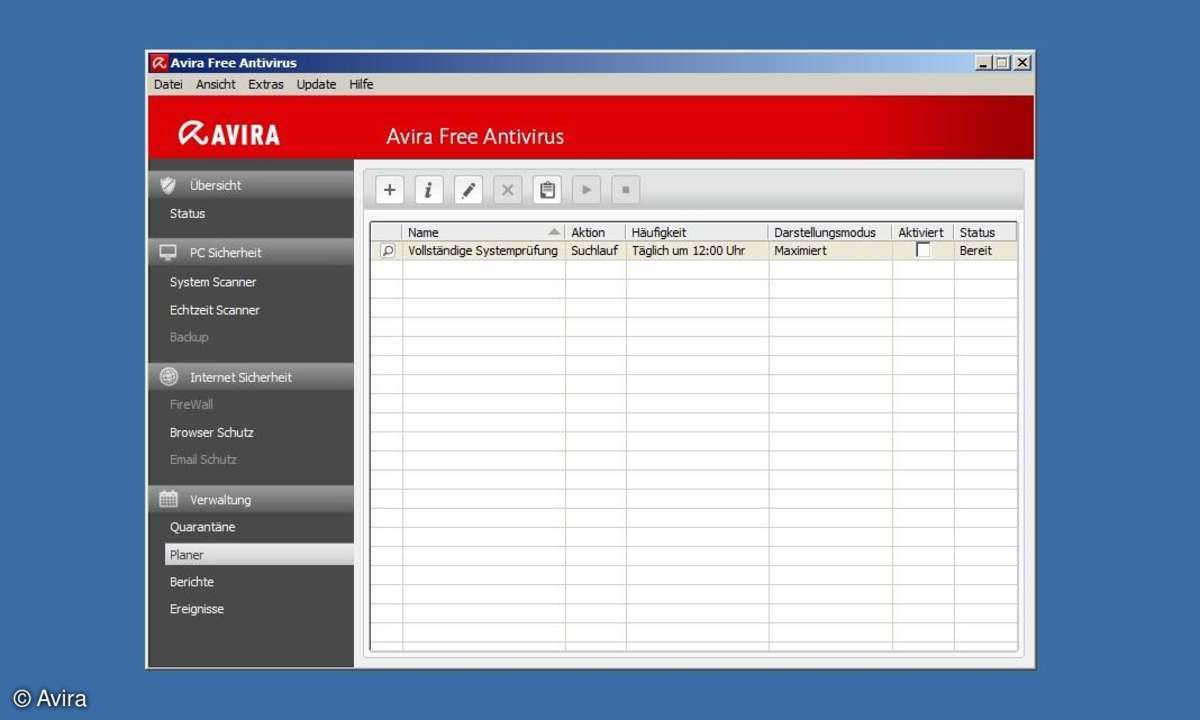Click the globe icon beside Internet Sicherheit
Screen dimensions: 1200x720
[x=168, y=377]
